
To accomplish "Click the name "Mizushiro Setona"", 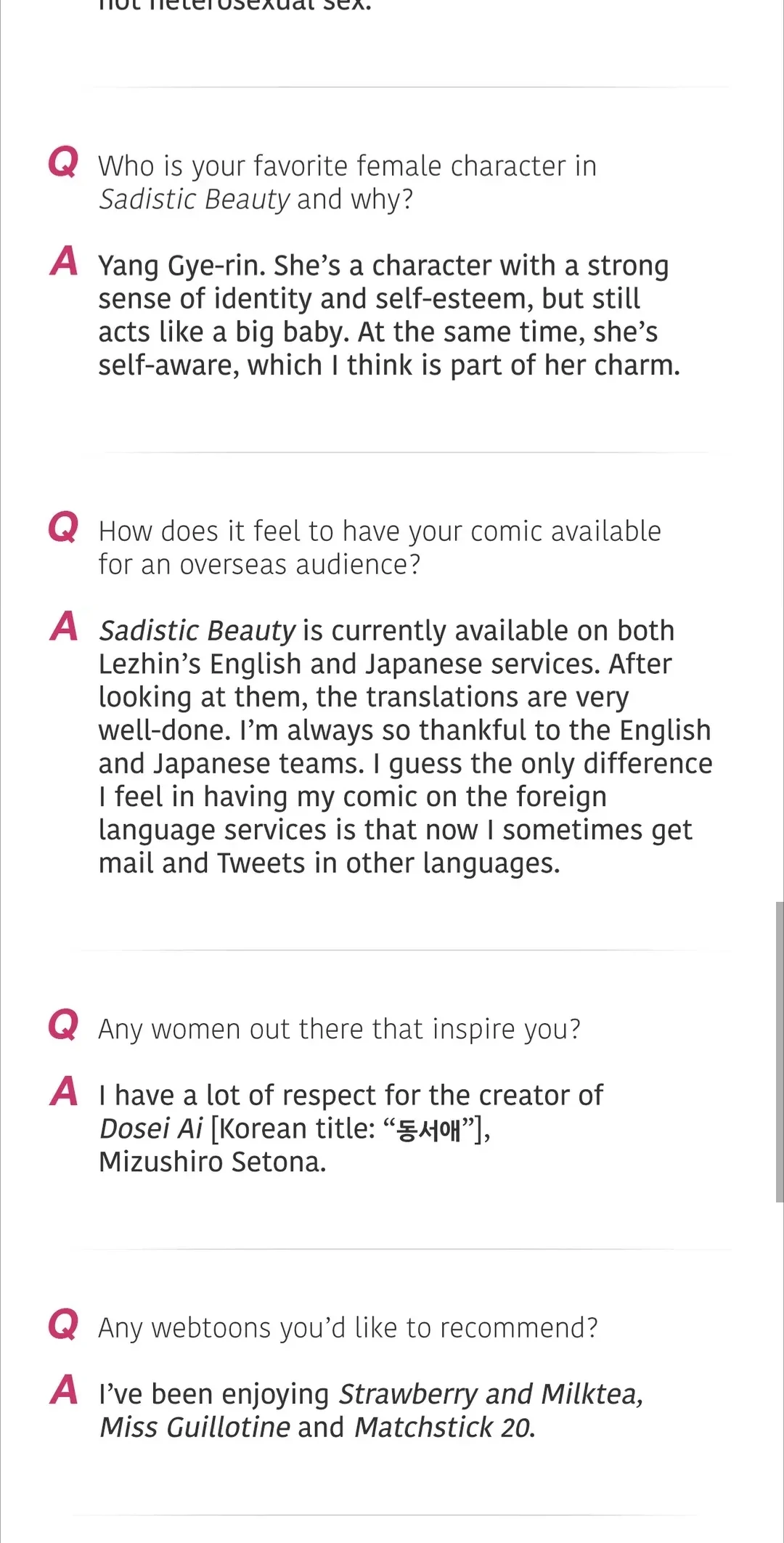I will [x=212, y=1163].
